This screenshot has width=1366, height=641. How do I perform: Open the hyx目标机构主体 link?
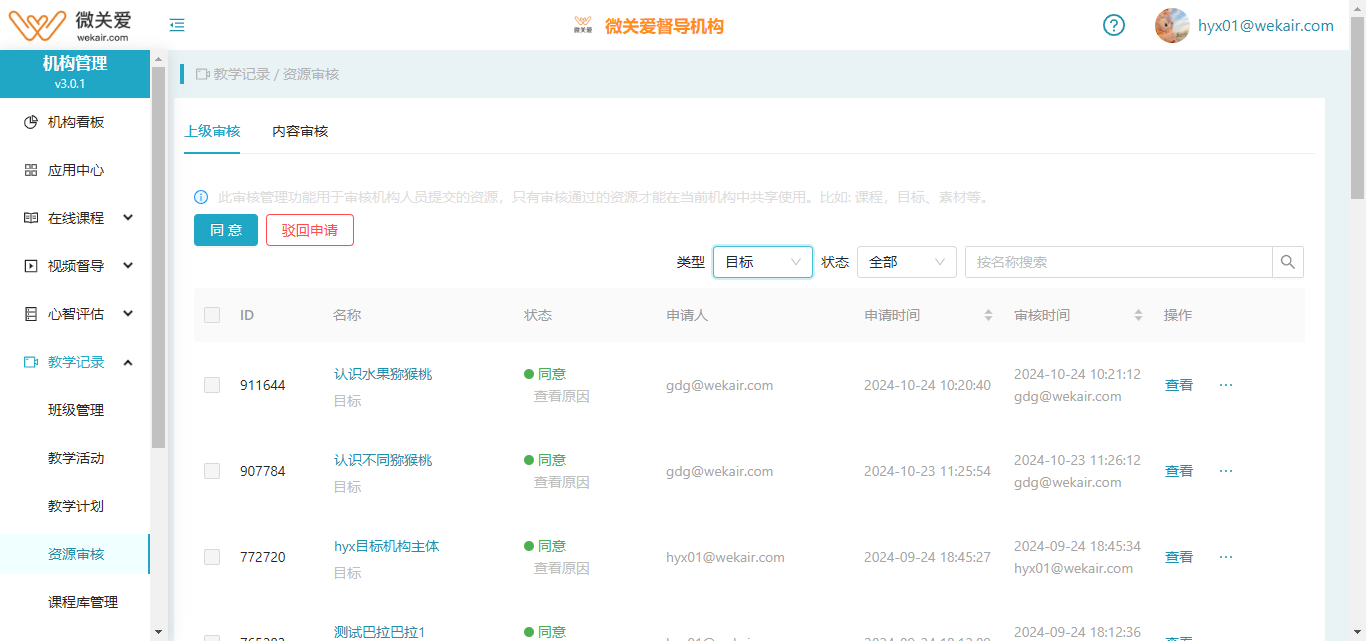pyautogui.click(x=387, y=546)
